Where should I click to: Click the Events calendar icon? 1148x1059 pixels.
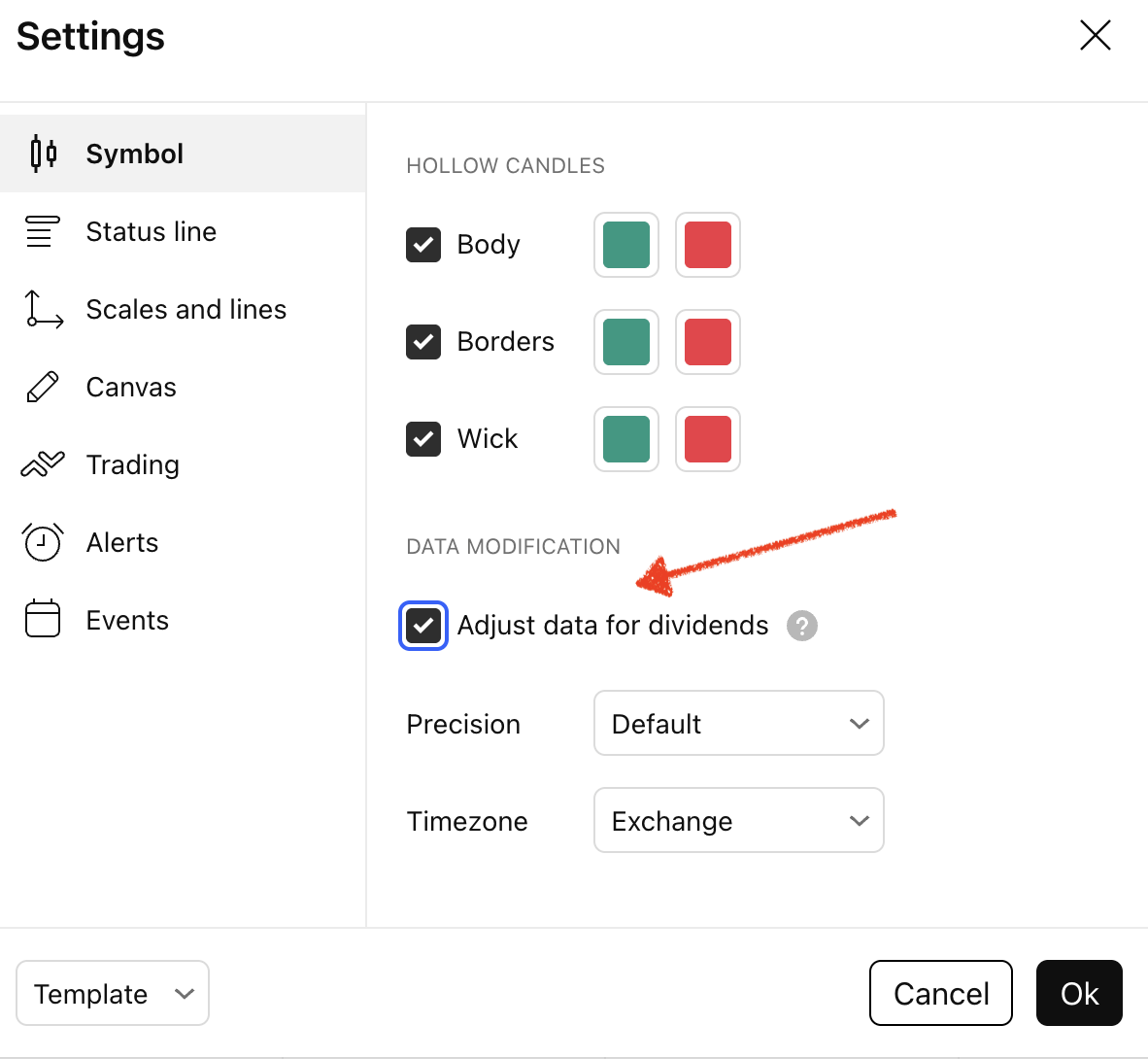(x=43, y=620)
